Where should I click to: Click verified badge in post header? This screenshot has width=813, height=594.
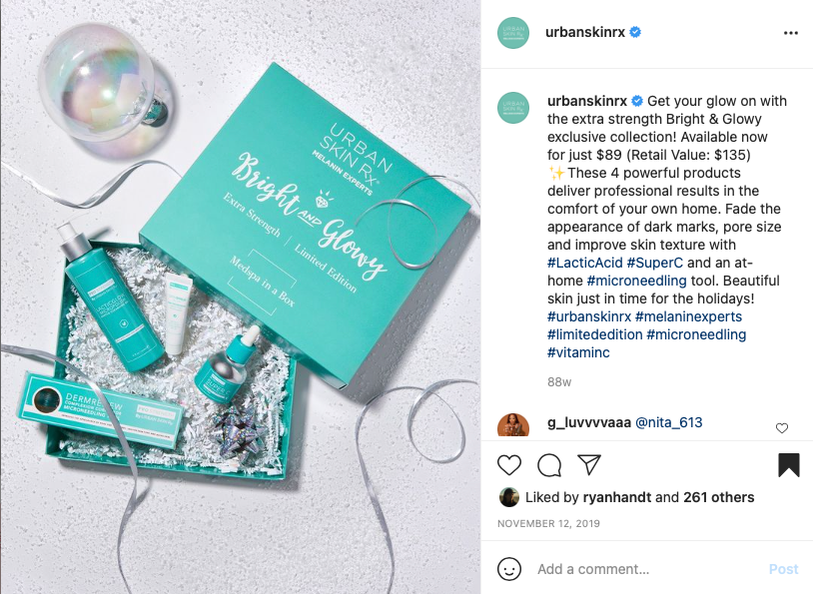[x=635, y=32]
